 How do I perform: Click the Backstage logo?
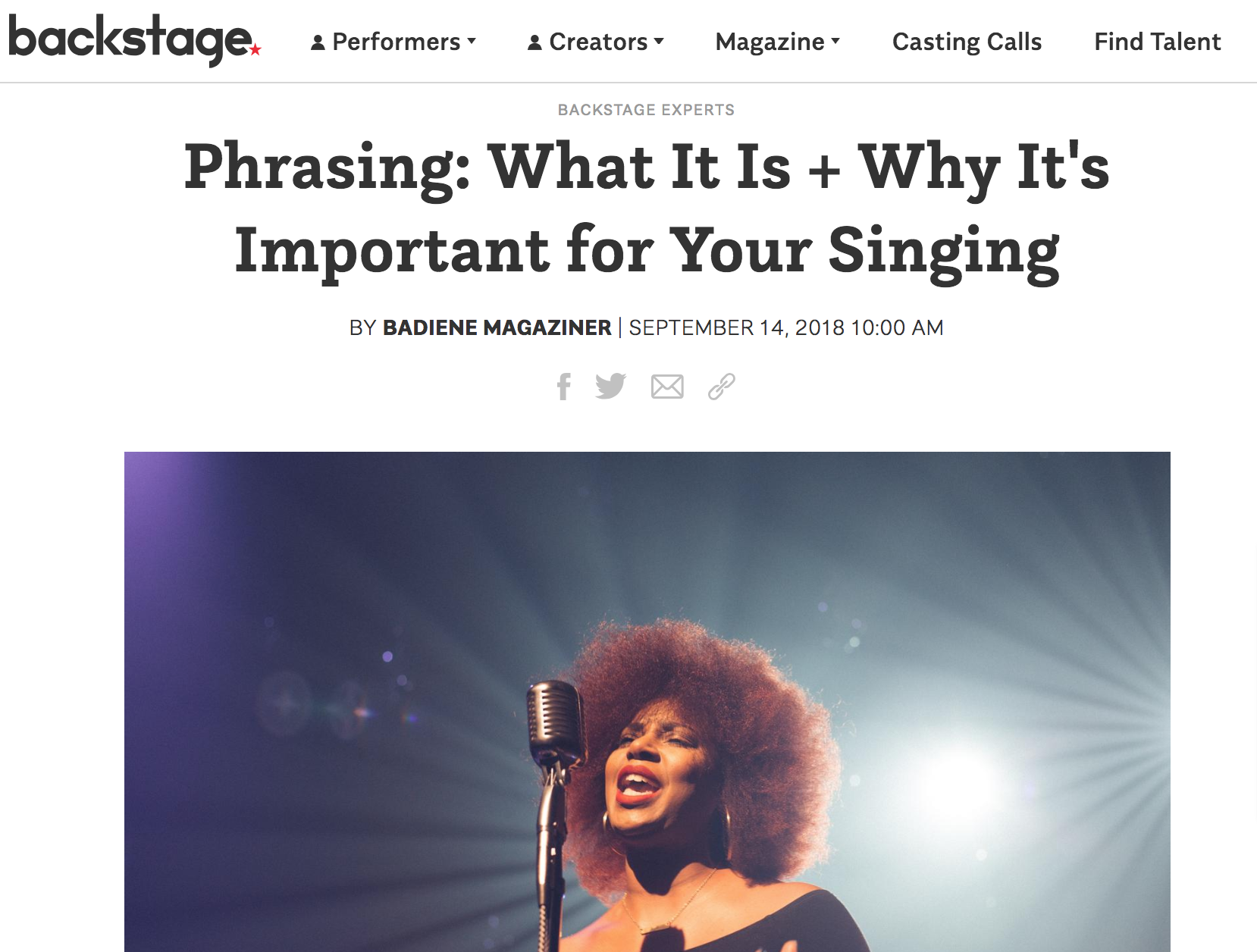(134, 39)
